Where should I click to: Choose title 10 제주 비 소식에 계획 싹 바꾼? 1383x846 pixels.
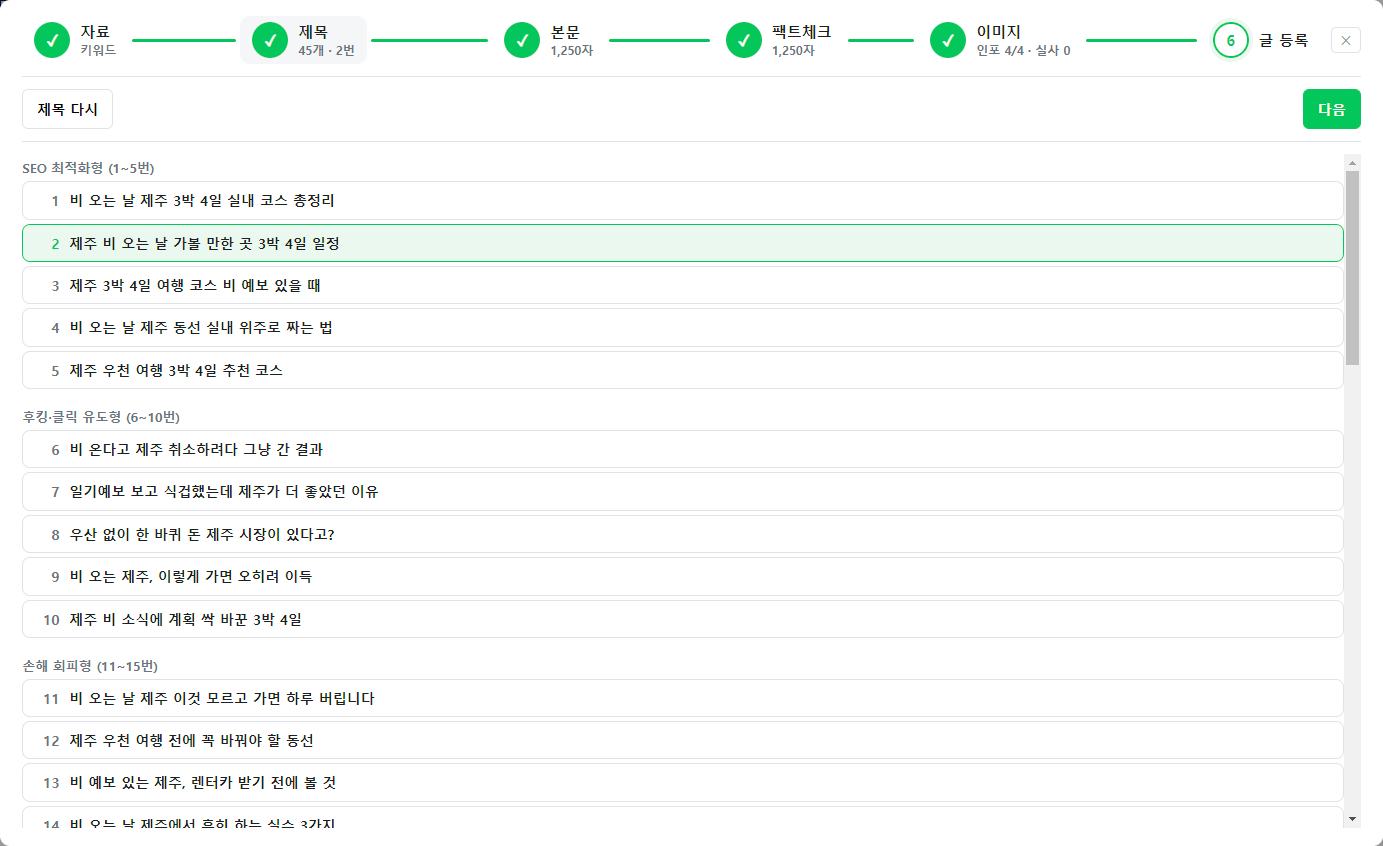[x=682, y=619]
